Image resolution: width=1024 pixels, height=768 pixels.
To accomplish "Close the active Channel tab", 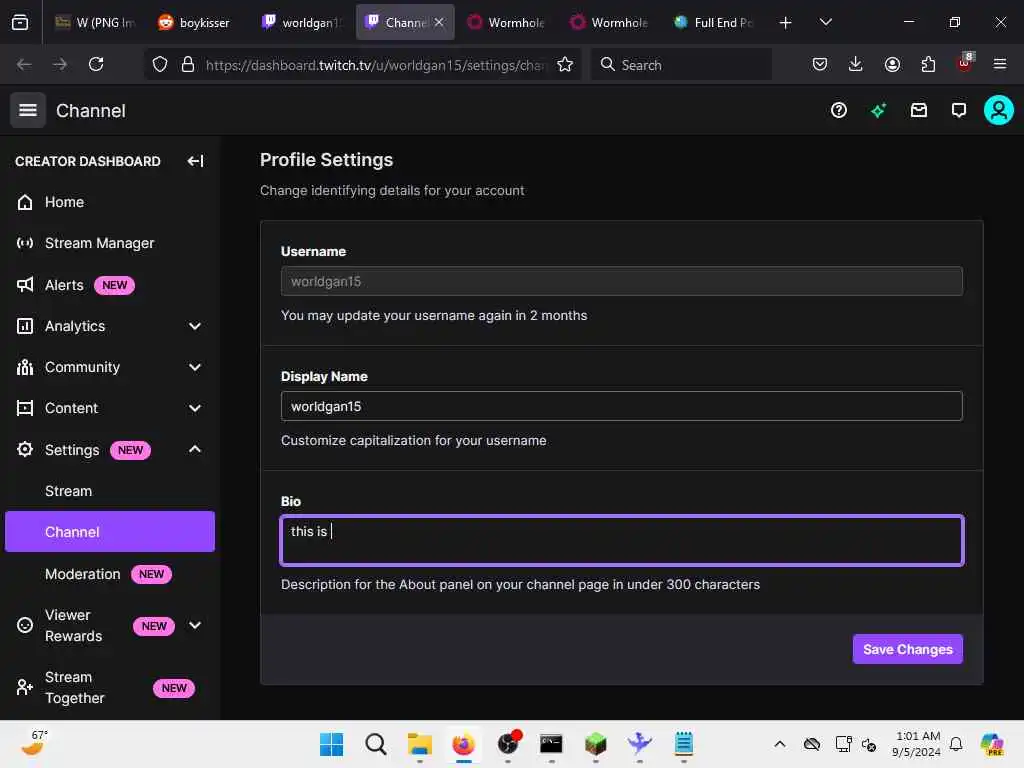I will point(439,22).
